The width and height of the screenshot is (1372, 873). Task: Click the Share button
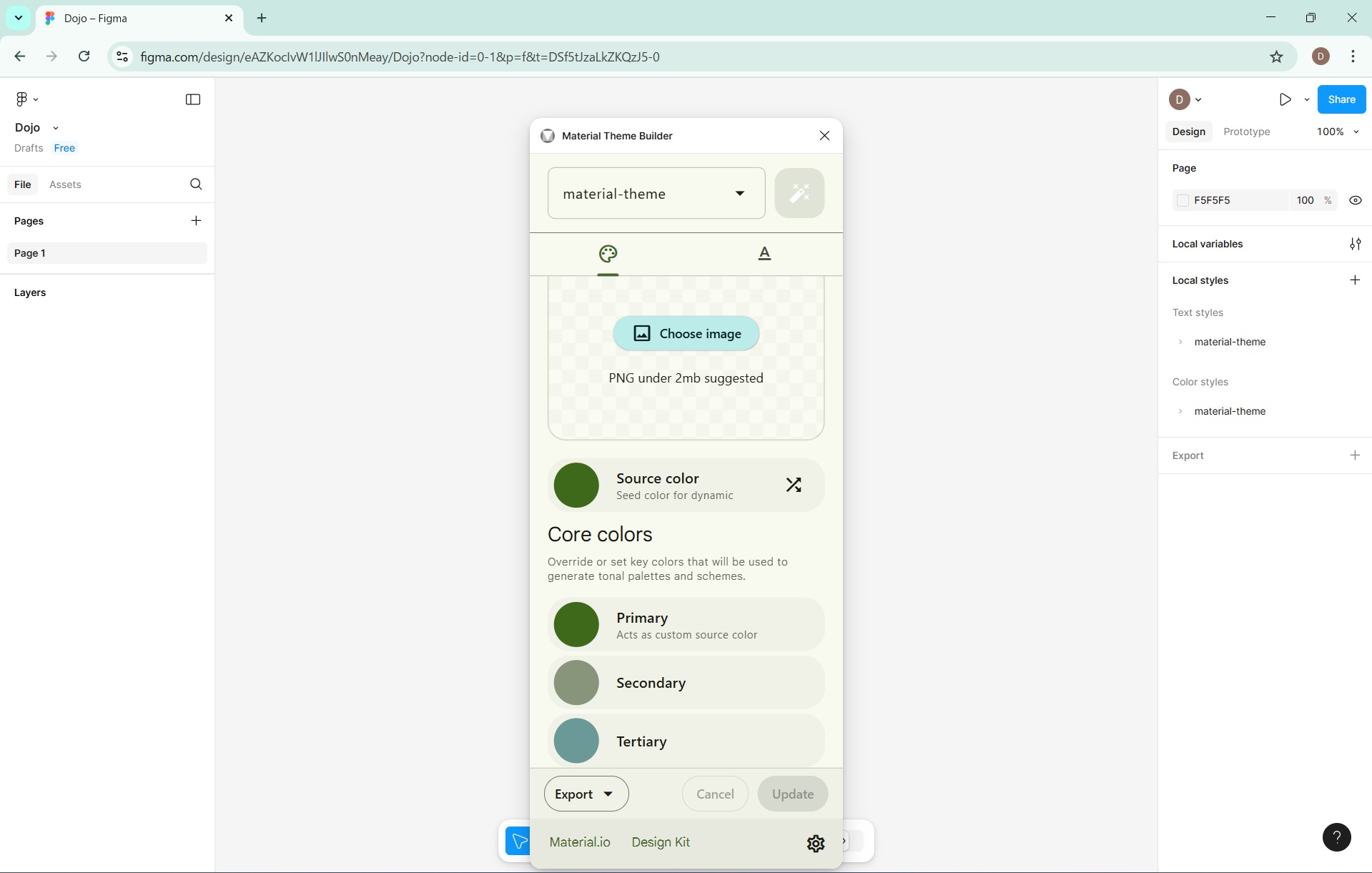pyautogui.click(x=1341, y=99)
